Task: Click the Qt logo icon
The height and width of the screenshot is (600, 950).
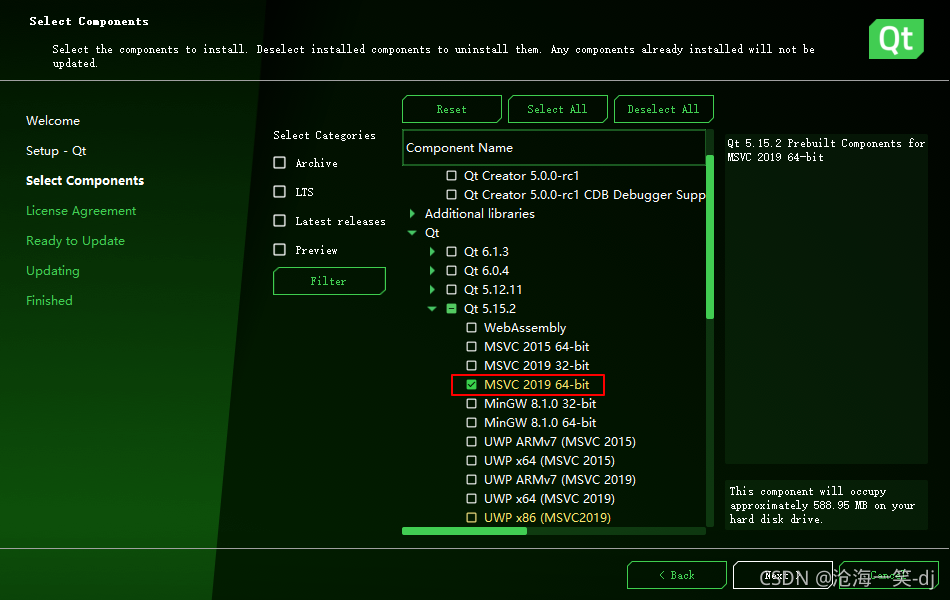Action: [x=896, y=39]
